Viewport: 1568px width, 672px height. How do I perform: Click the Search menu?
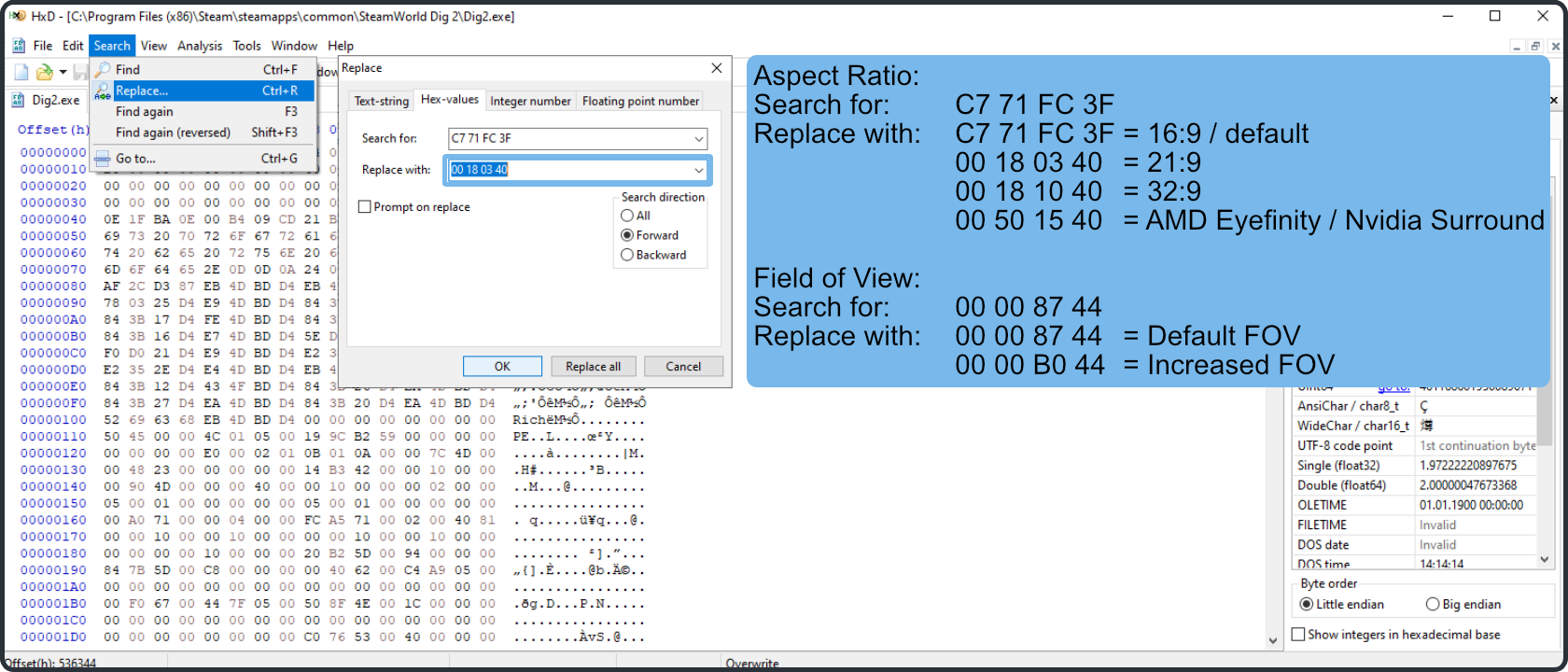(112, 46)
